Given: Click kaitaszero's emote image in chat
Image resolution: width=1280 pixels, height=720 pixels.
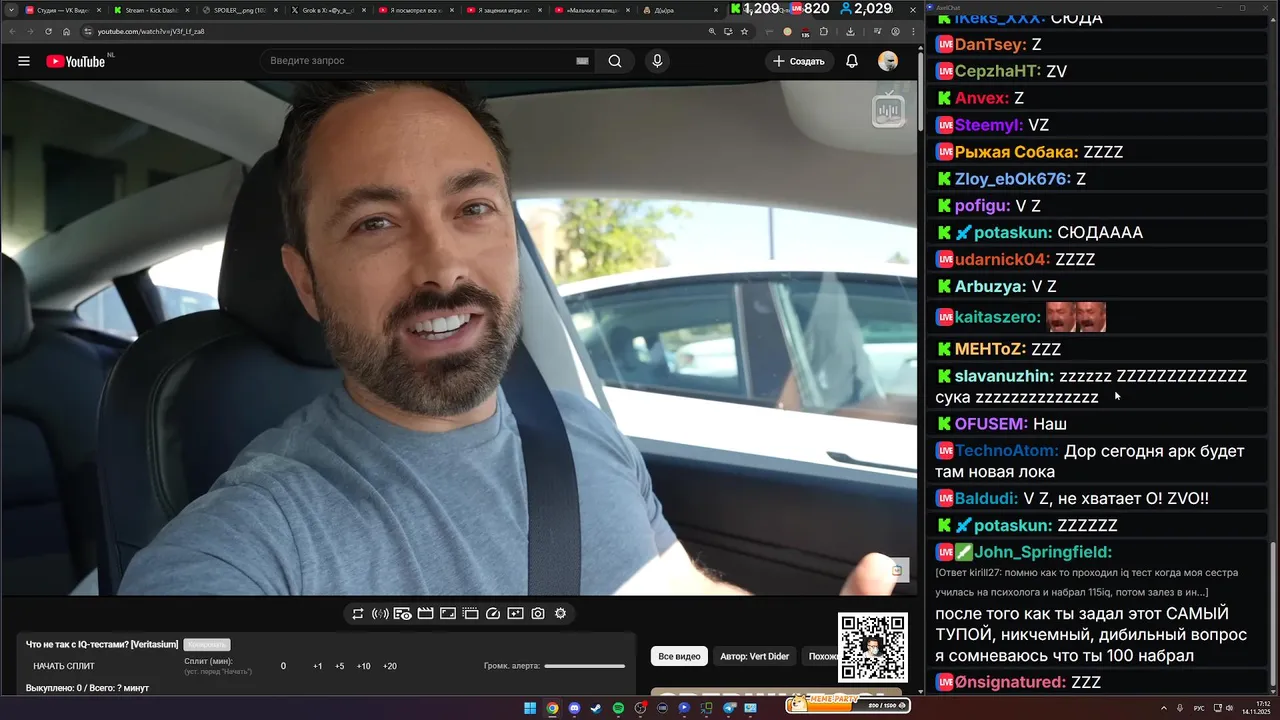Looking at the screenshot, I should (1076, 317).
